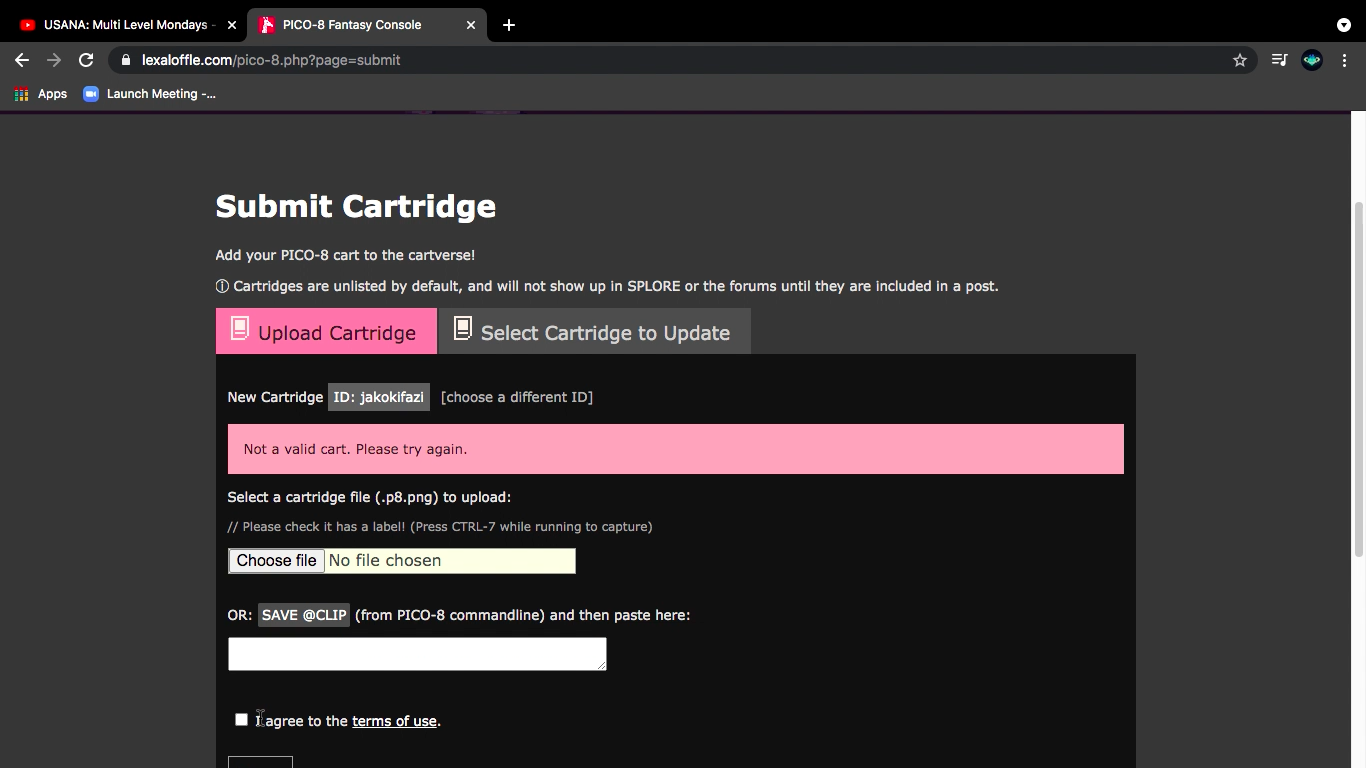Open a new browser tab
This screenshot has width=1366, height=768.
pyautogui.click(x=509, y=25)
